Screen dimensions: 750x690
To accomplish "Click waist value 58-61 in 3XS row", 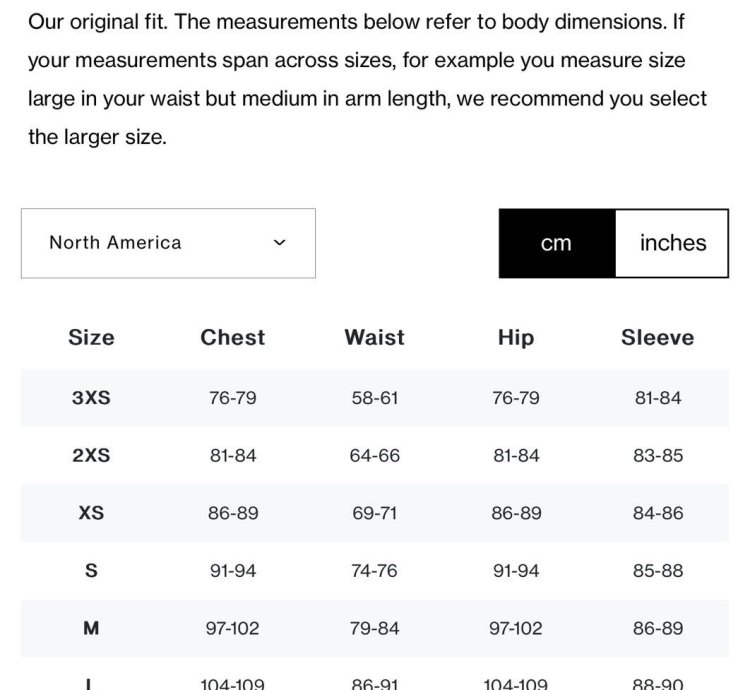I will 375,398.
